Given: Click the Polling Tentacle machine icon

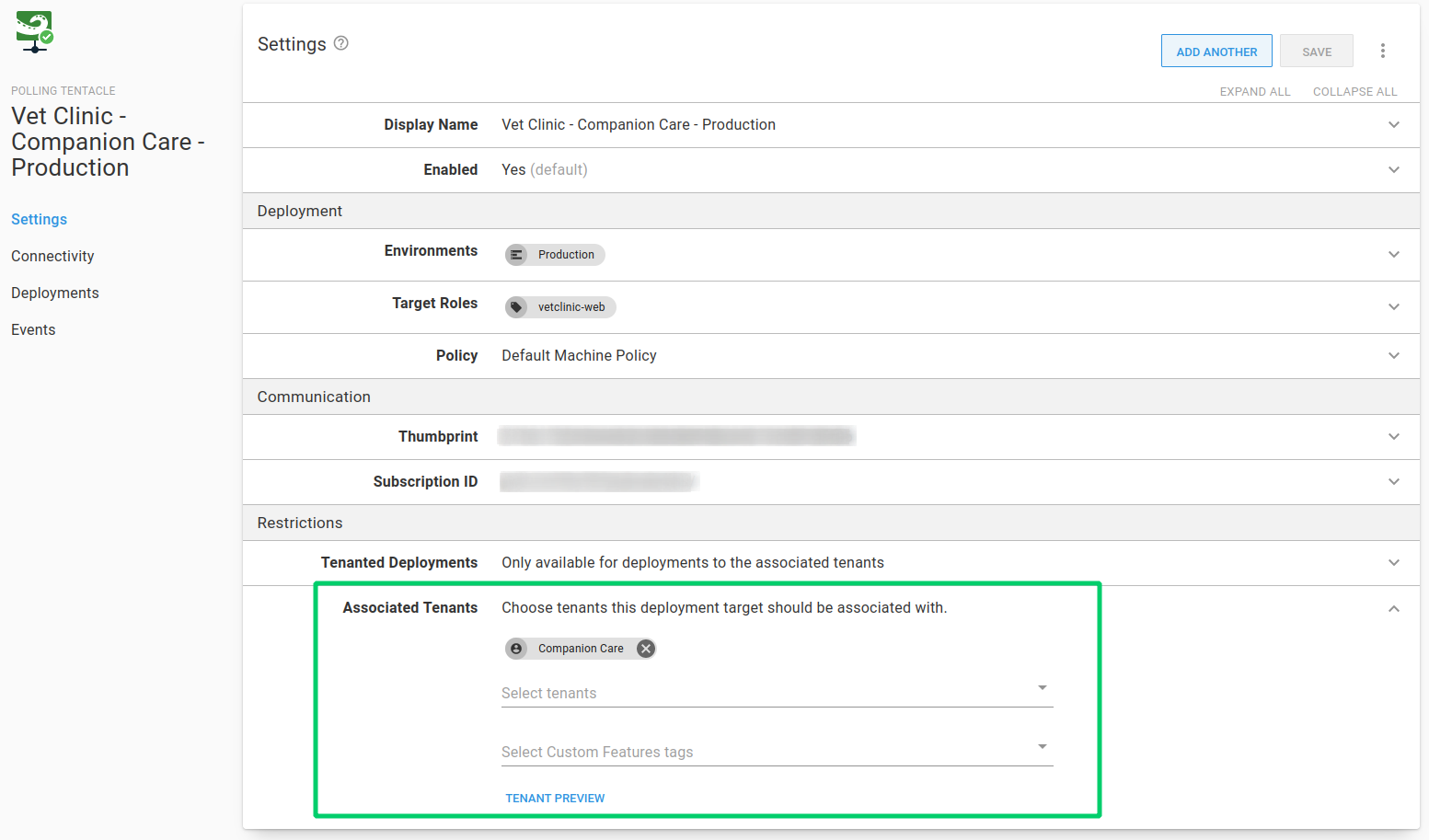Looking at the screenshot, I should 34,31.
